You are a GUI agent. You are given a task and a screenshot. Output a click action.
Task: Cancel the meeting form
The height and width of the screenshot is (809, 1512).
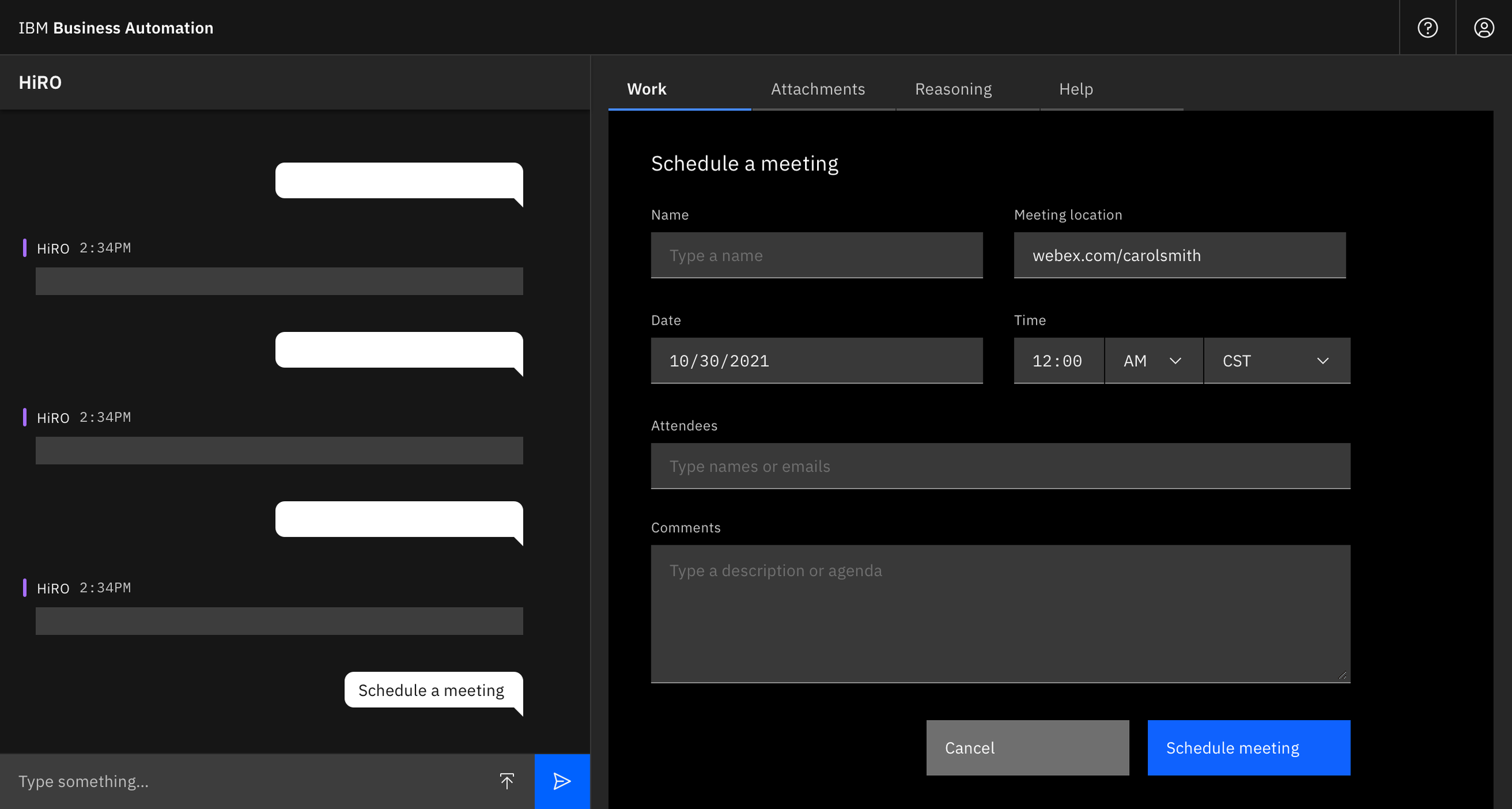coord(1028,747)
